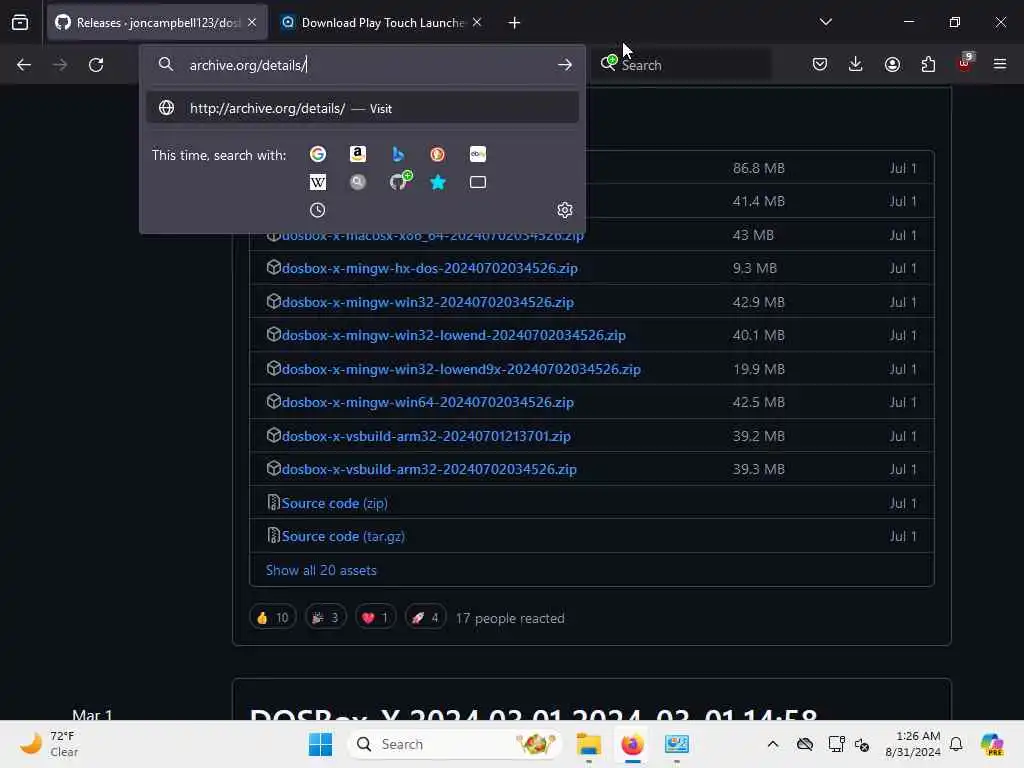
Task: Click the thumbs up reaction with 10
Action: click(273, 618)
